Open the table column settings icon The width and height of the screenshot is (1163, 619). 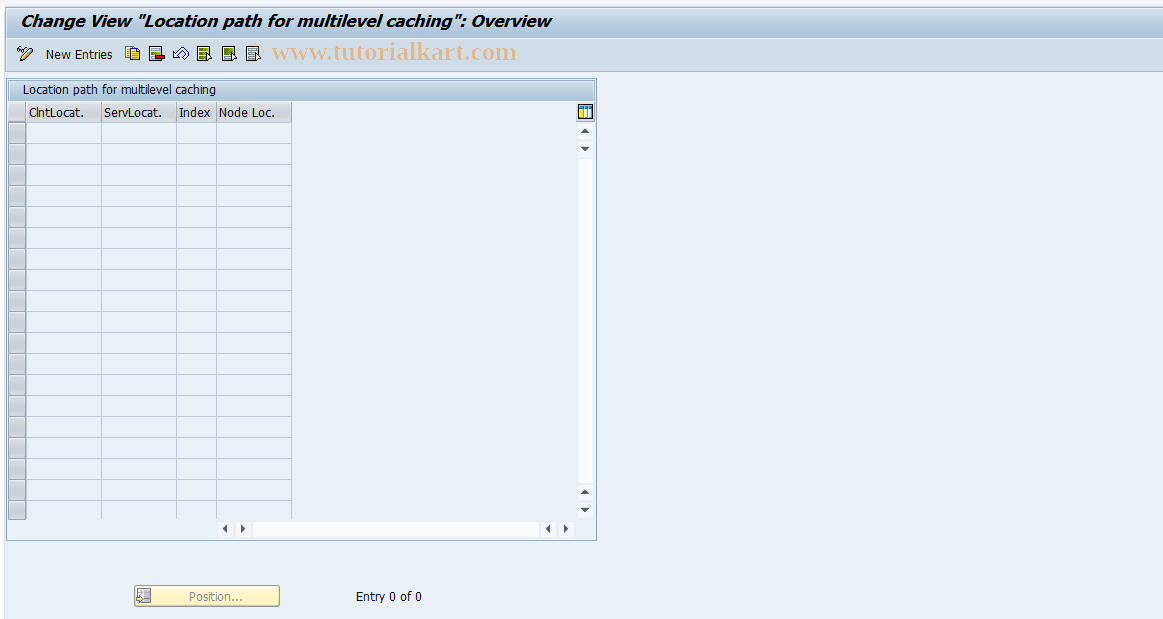pyautogui.click(x=585, y=112)
